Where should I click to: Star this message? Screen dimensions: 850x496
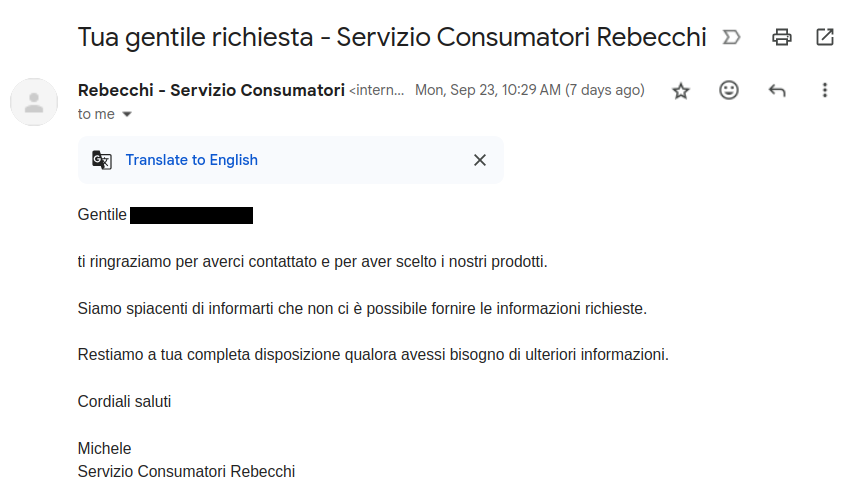click(681, 91)
